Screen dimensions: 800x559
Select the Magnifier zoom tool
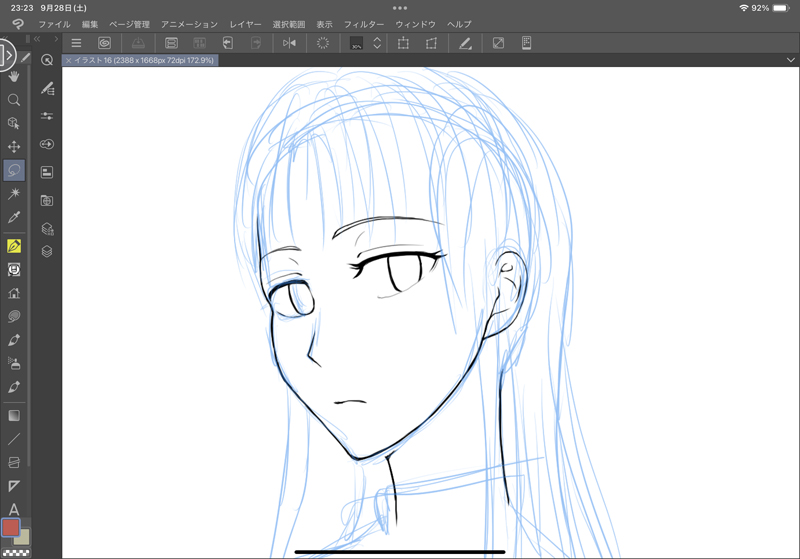tap(14, 100)
